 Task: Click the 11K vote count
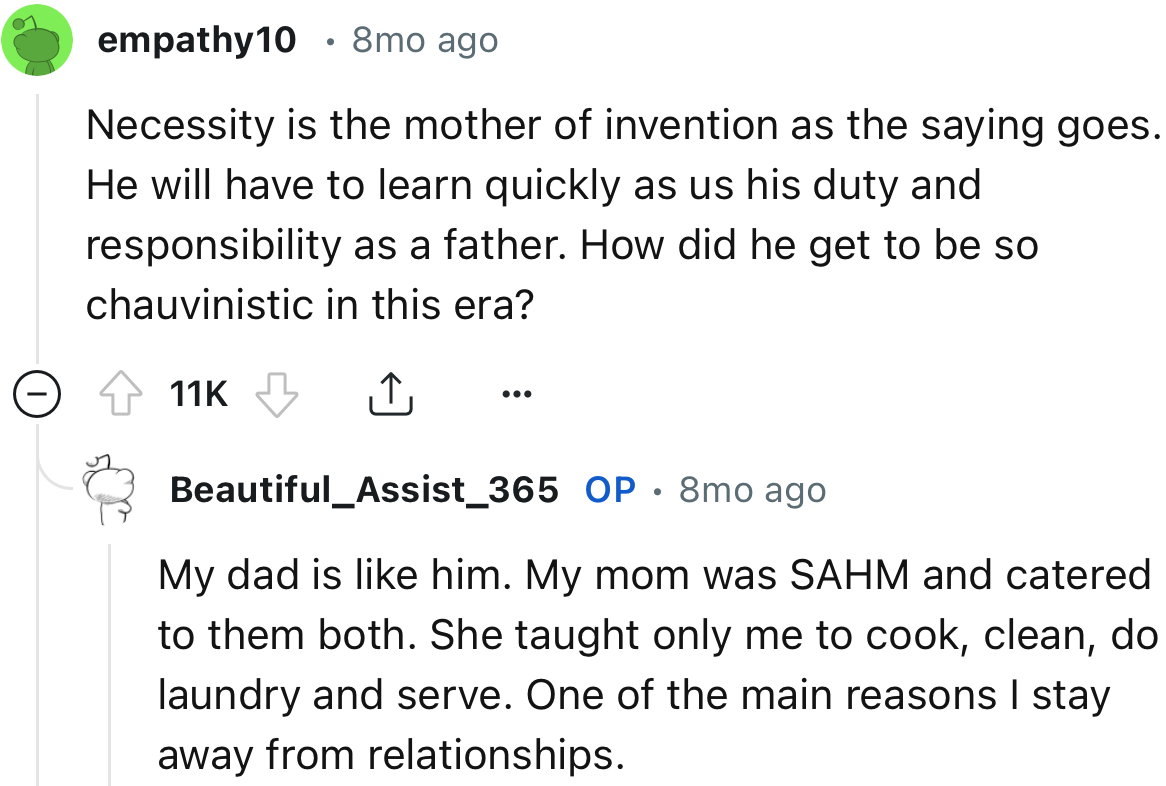(197, 393)
